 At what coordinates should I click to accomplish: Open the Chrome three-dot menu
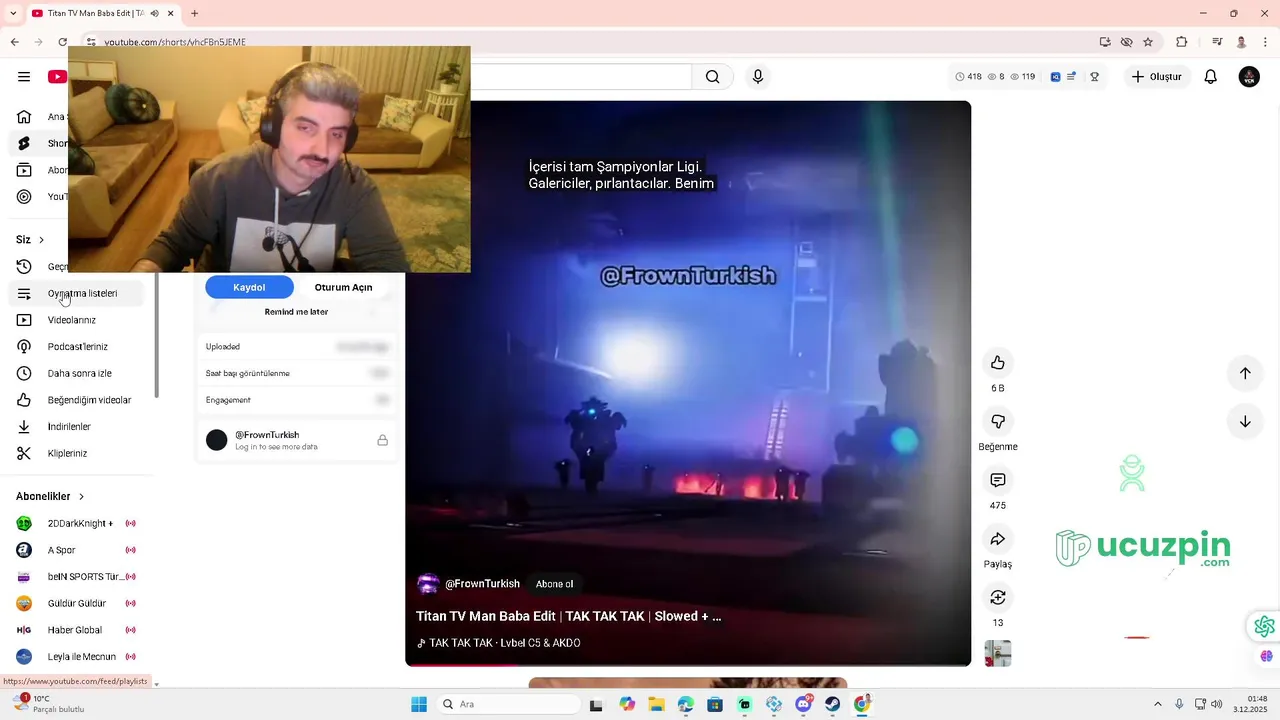(1264, 42)
